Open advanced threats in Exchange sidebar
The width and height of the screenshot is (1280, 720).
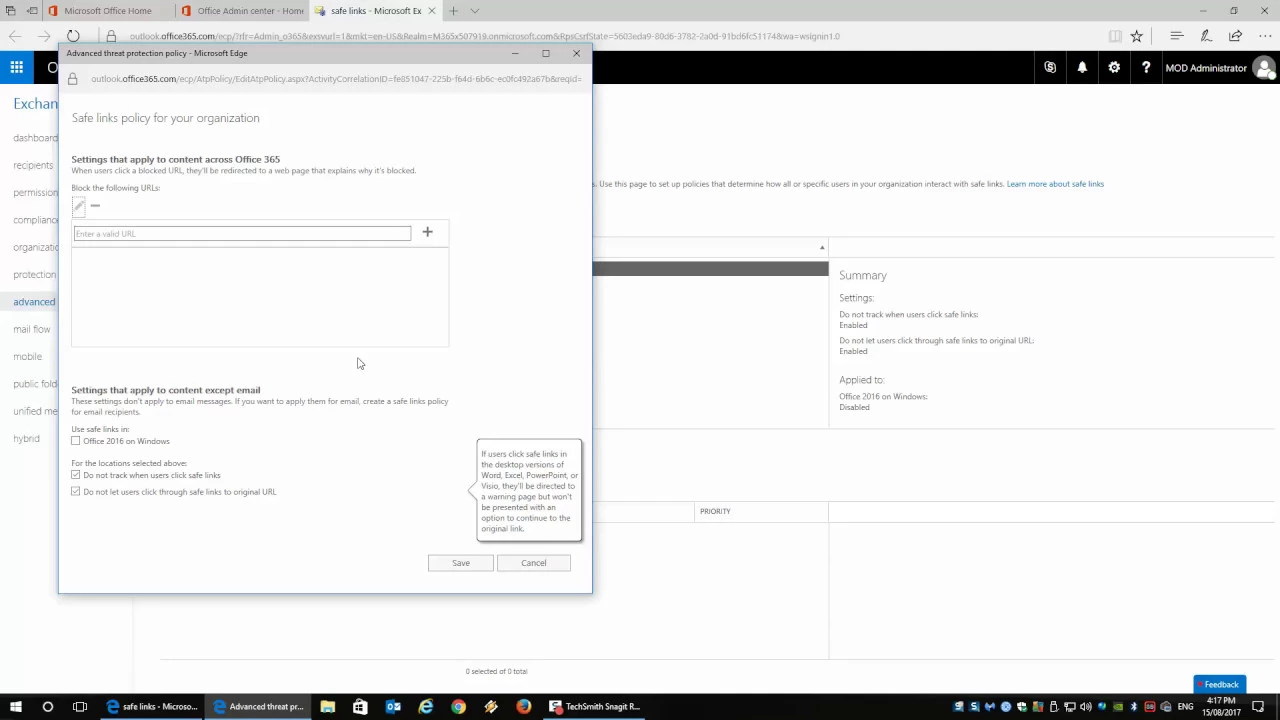point(34,302)
